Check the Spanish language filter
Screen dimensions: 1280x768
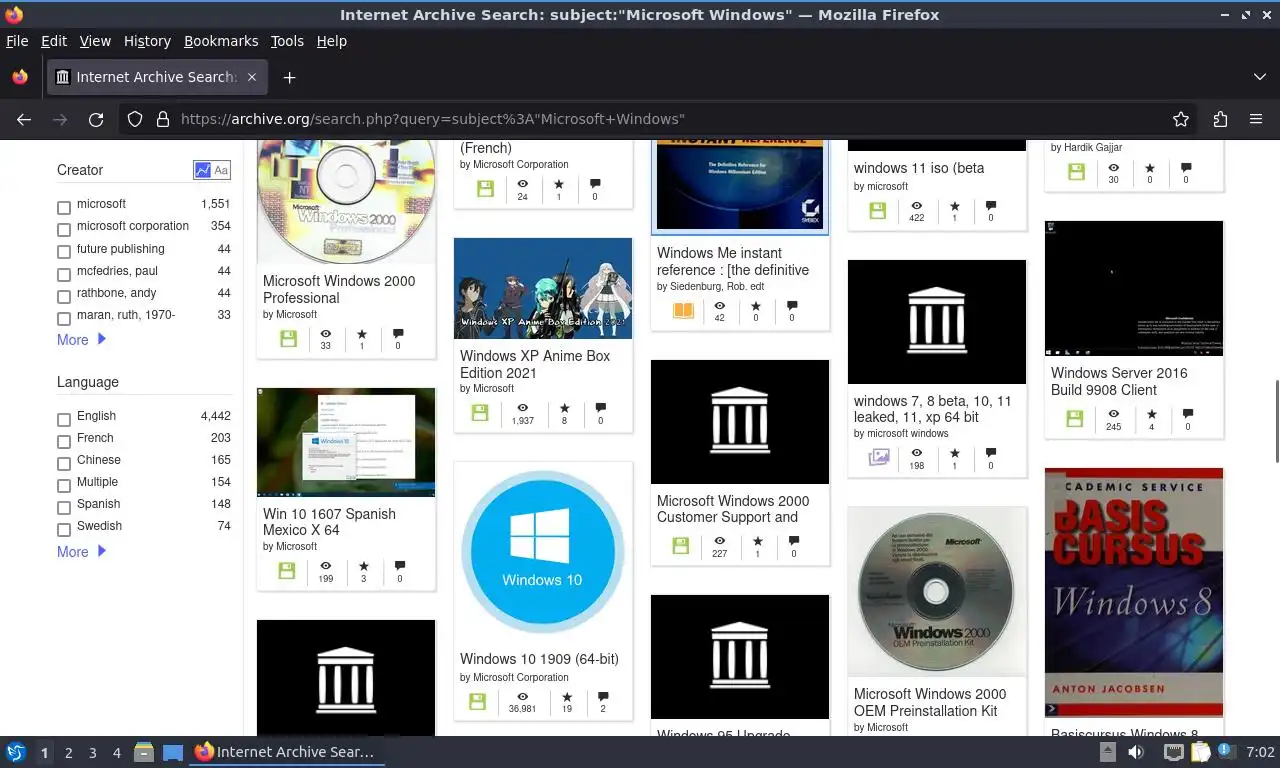(64, 508)
